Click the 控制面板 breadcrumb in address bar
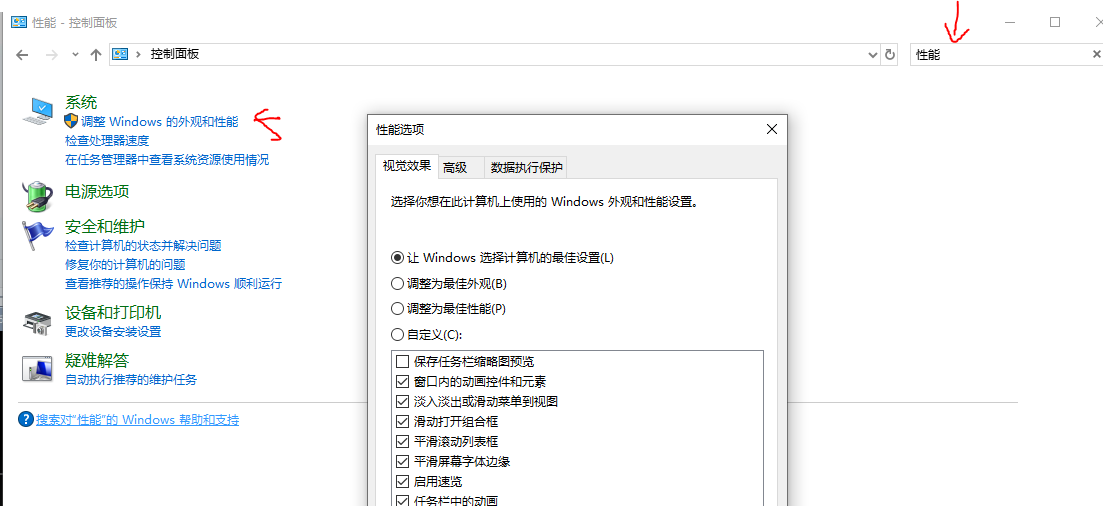1103x506 pixels. (174, 54)
